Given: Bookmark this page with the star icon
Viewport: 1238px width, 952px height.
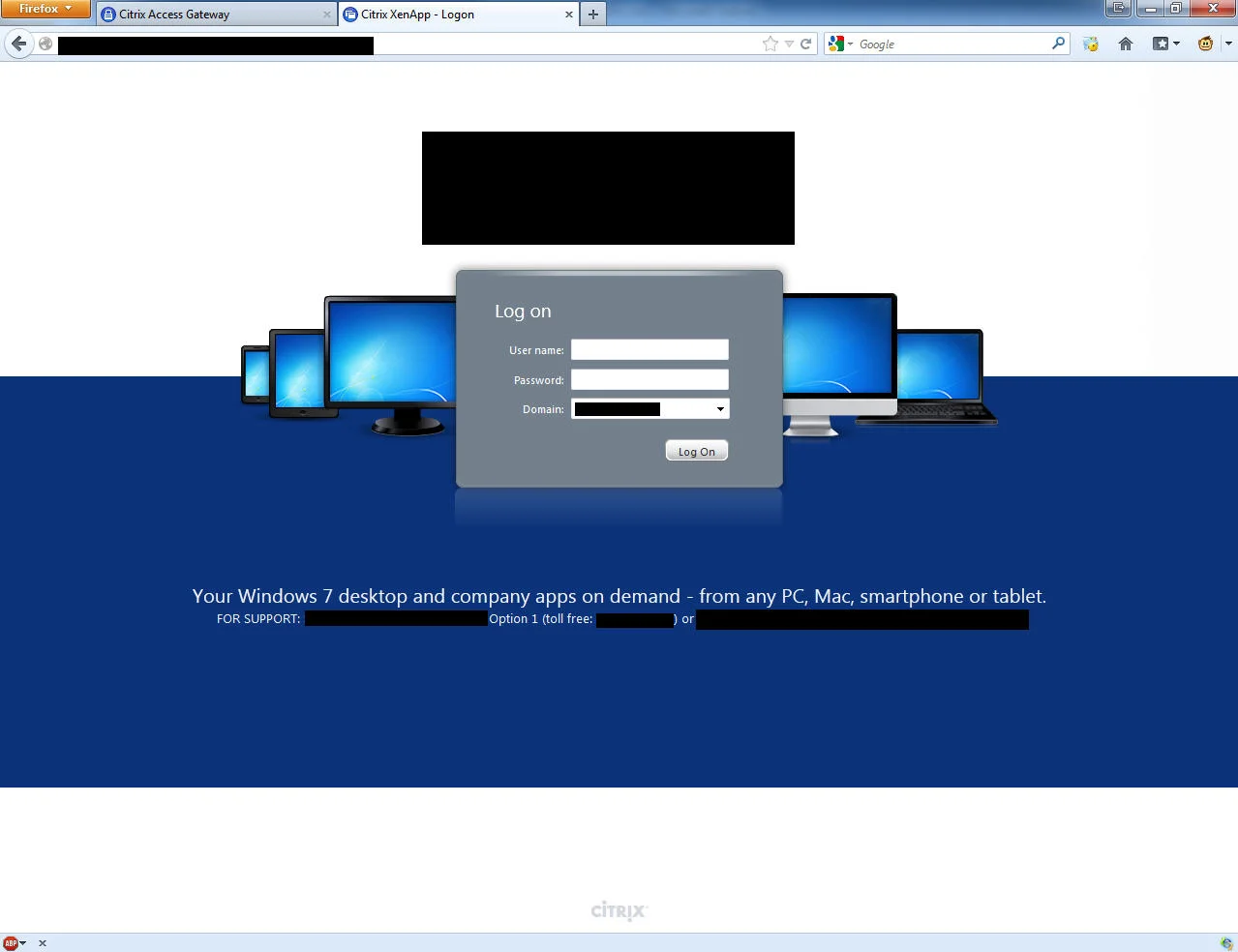Looking at the screenshot, I should pyautogui.click(x=770, y=44).
